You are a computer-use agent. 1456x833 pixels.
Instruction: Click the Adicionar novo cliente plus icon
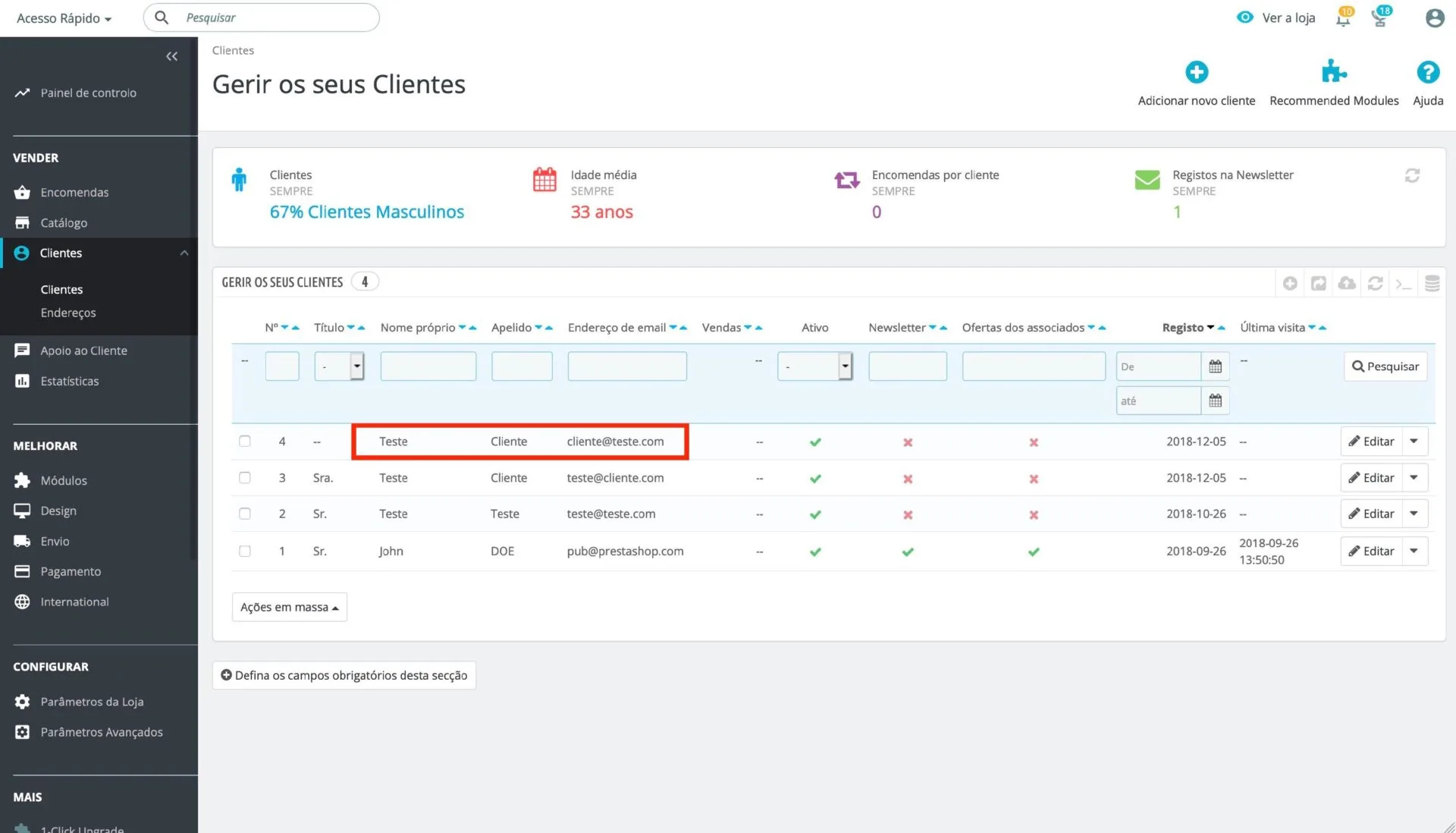[1197, 73]
